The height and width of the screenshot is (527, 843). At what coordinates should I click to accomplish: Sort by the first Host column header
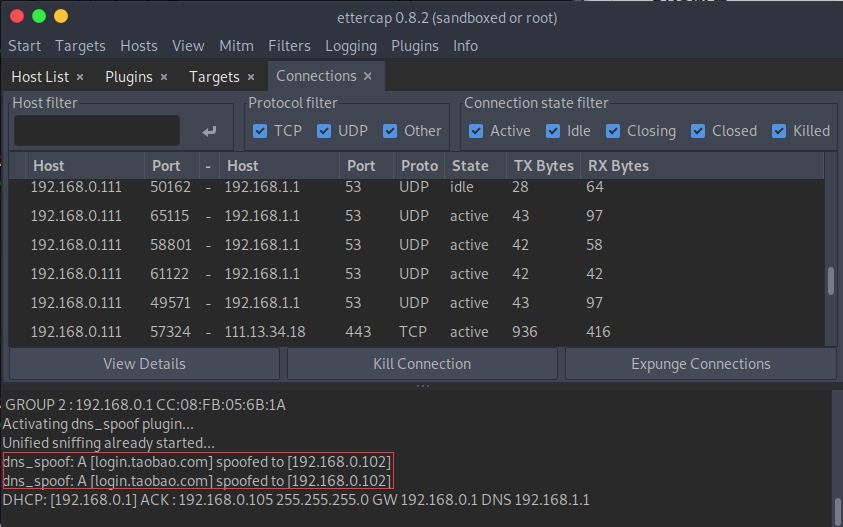[x=85, y=166]
